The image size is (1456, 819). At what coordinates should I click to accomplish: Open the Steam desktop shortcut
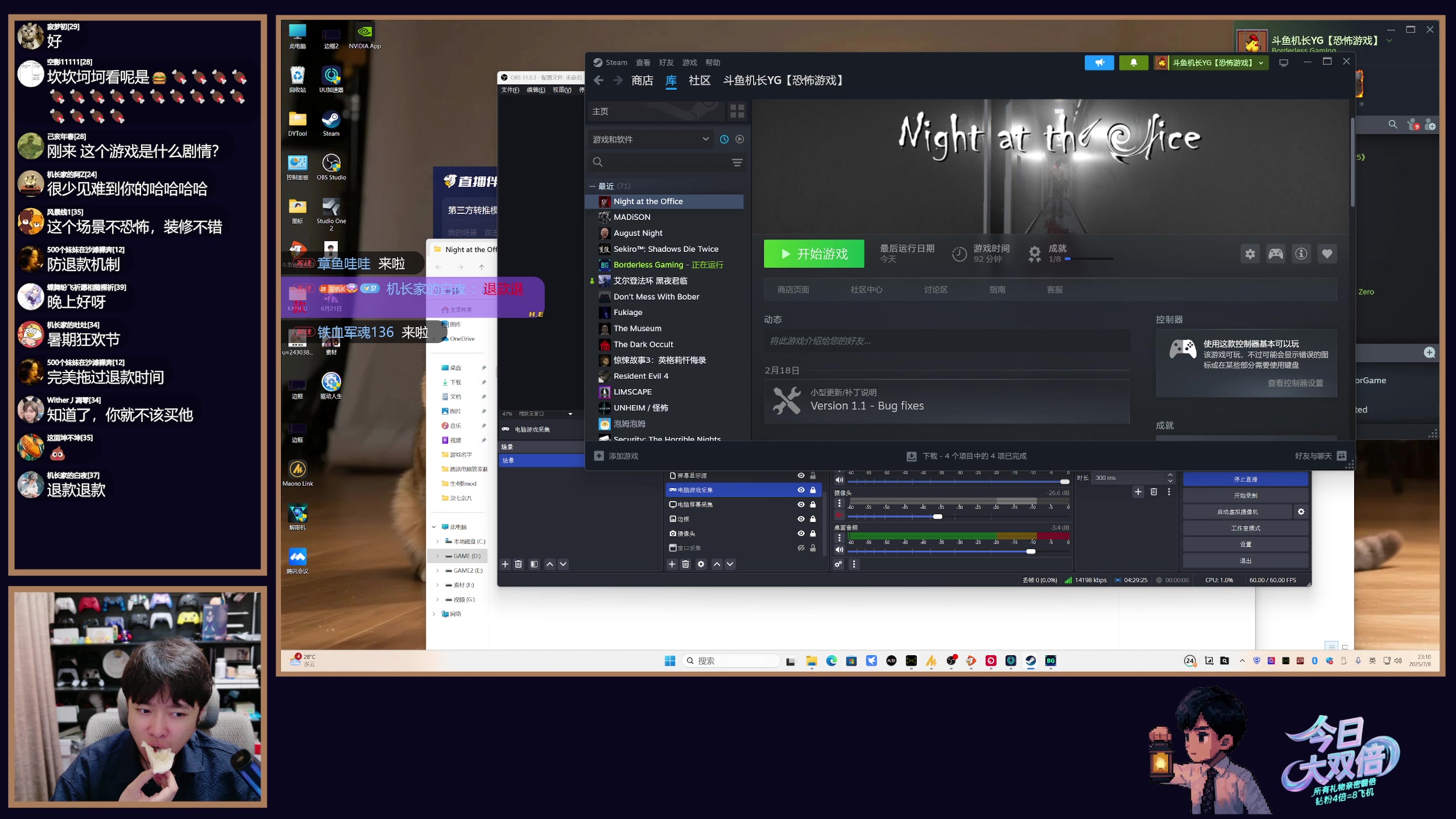[331, 123]
